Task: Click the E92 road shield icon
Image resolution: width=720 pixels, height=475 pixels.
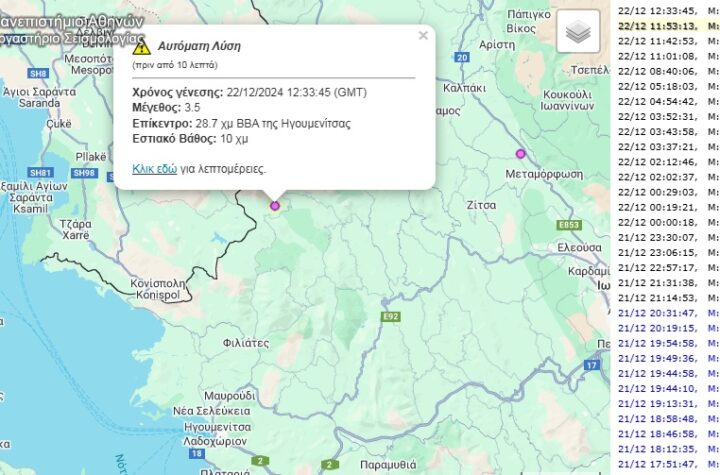Action: click(391, 317)
